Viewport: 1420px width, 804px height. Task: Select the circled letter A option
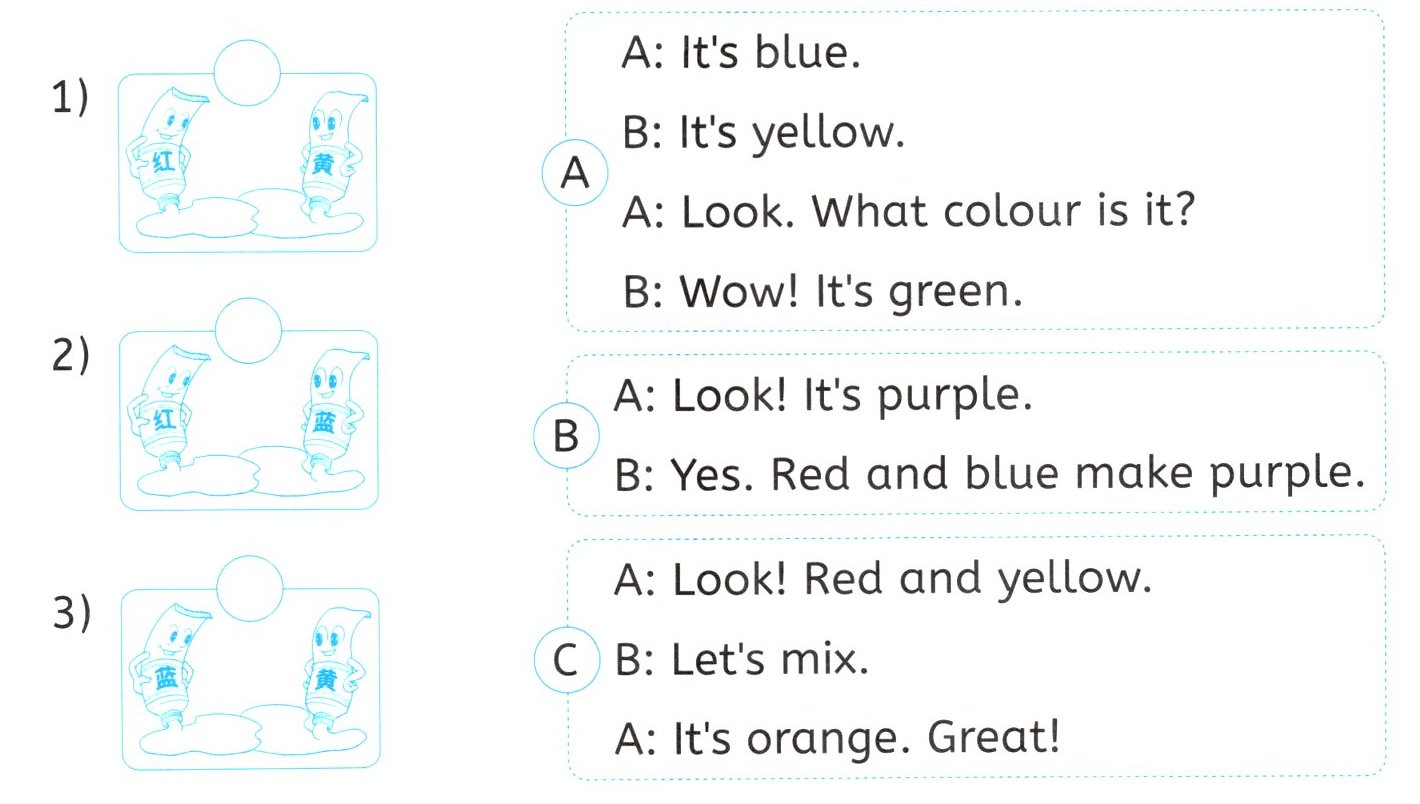[575, 175]
